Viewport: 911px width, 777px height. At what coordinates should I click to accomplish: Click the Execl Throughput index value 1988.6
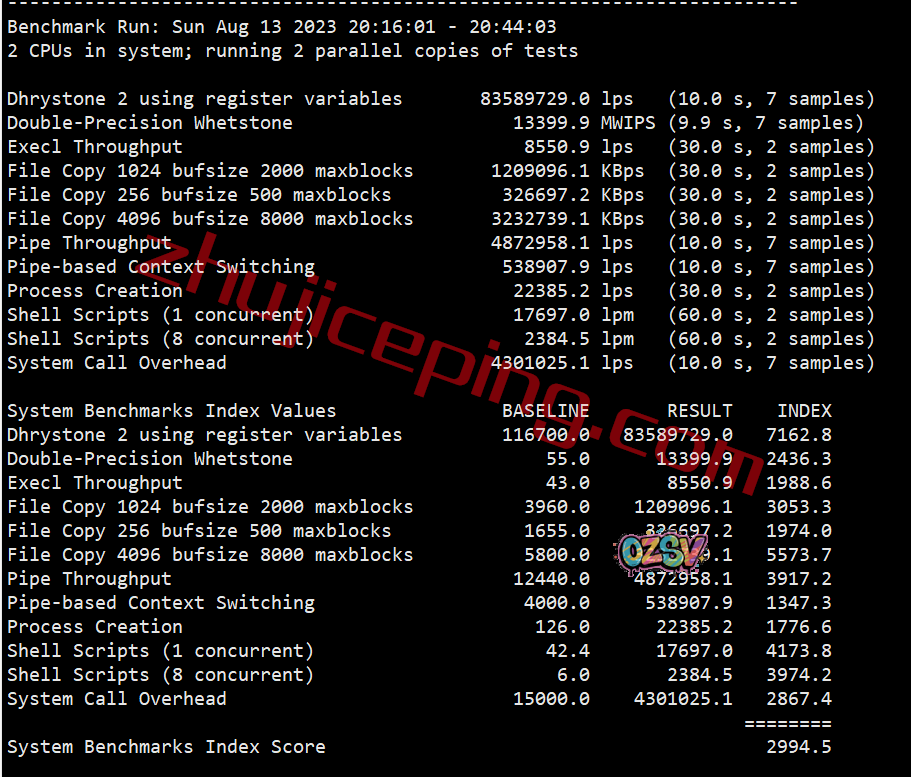[x=799, y=482]
